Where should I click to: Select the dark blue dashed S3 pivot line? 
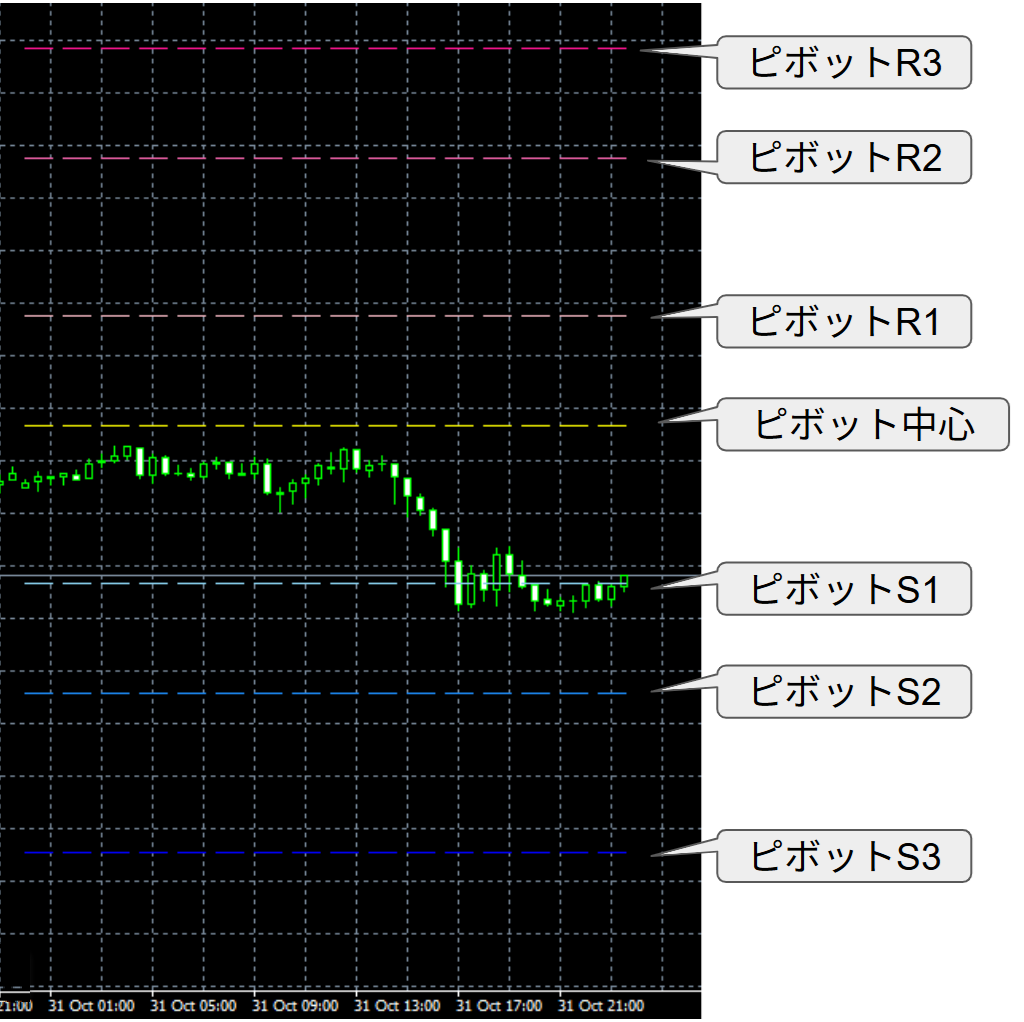325,853
